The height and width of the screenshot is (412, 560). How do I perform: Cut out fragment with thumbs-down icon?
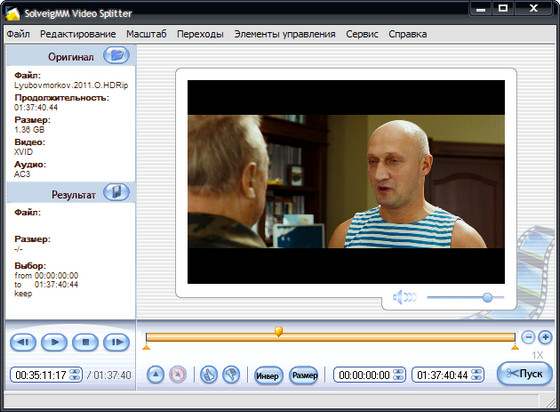231,375
